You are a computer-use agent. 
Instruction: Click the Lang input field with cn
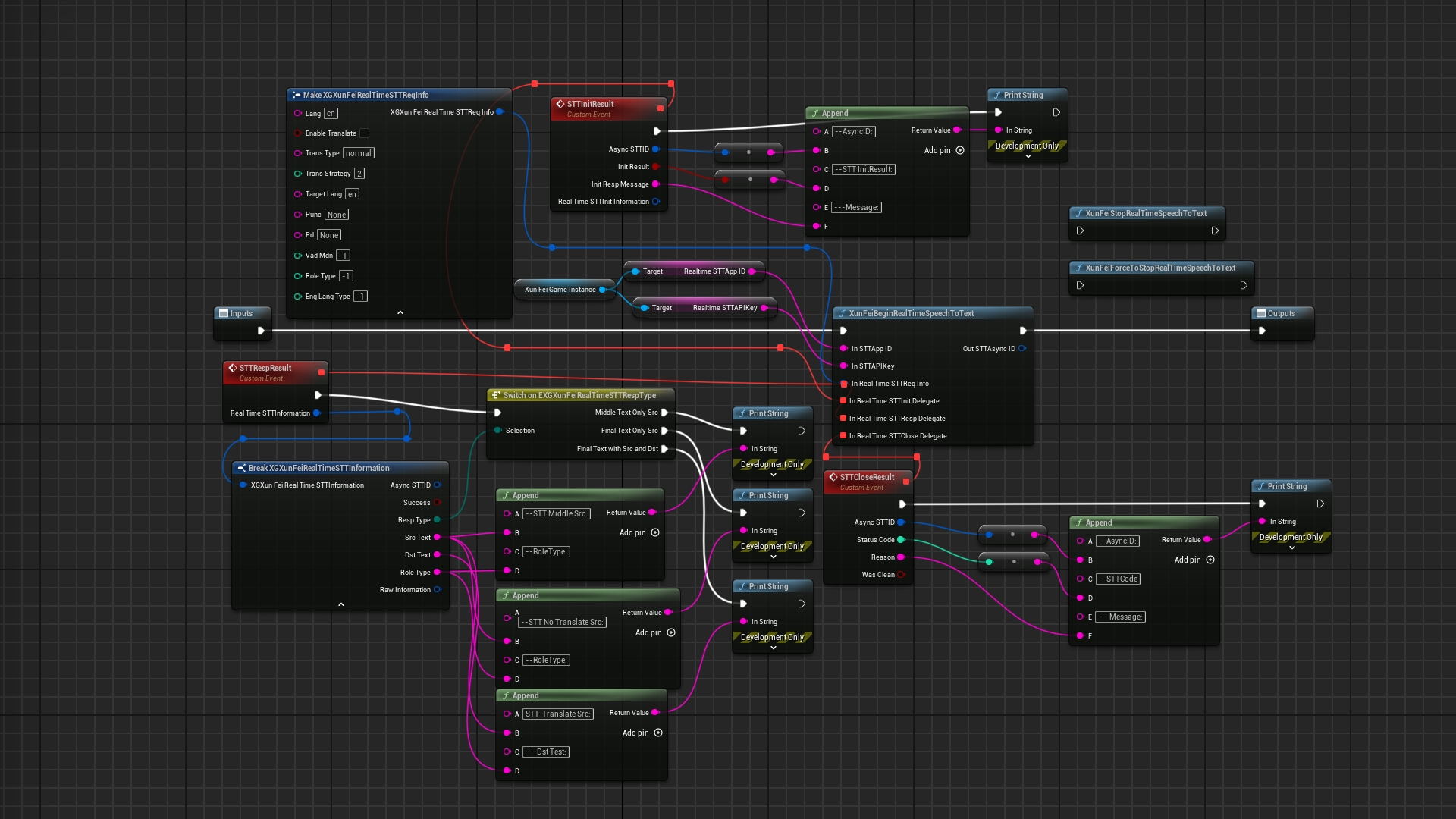click(x=331, y=114)
